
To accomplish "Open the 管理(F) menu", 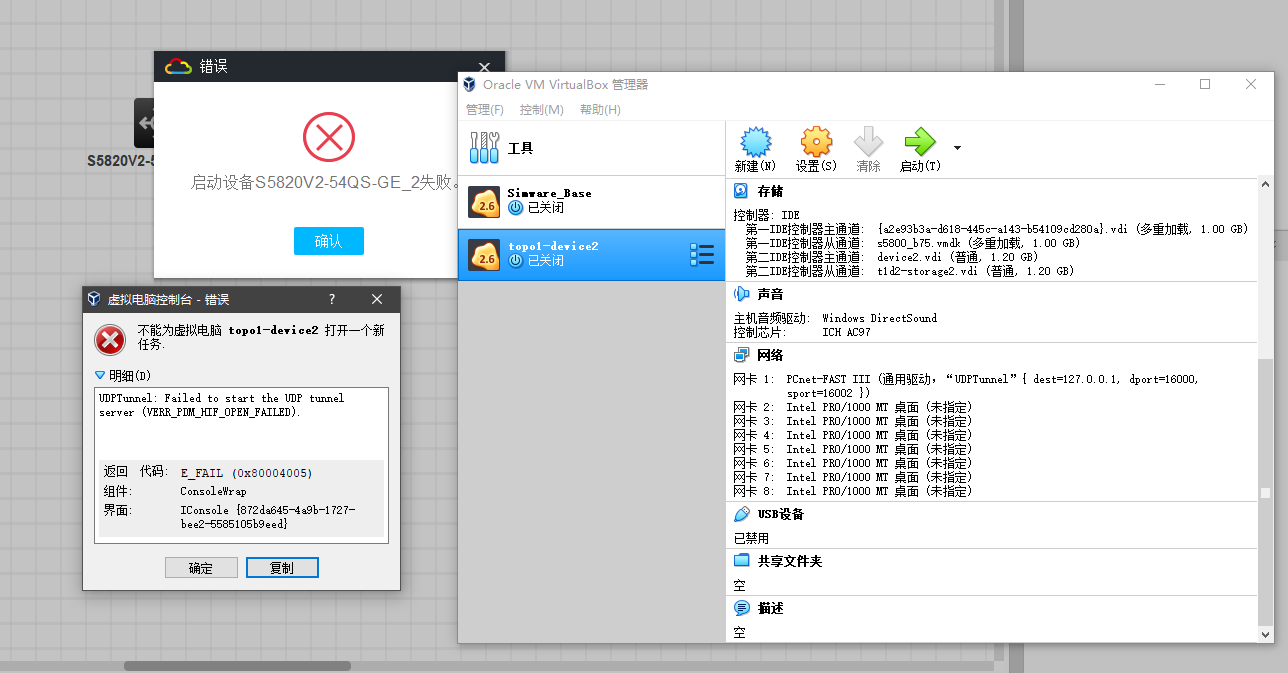I will 484,110.
